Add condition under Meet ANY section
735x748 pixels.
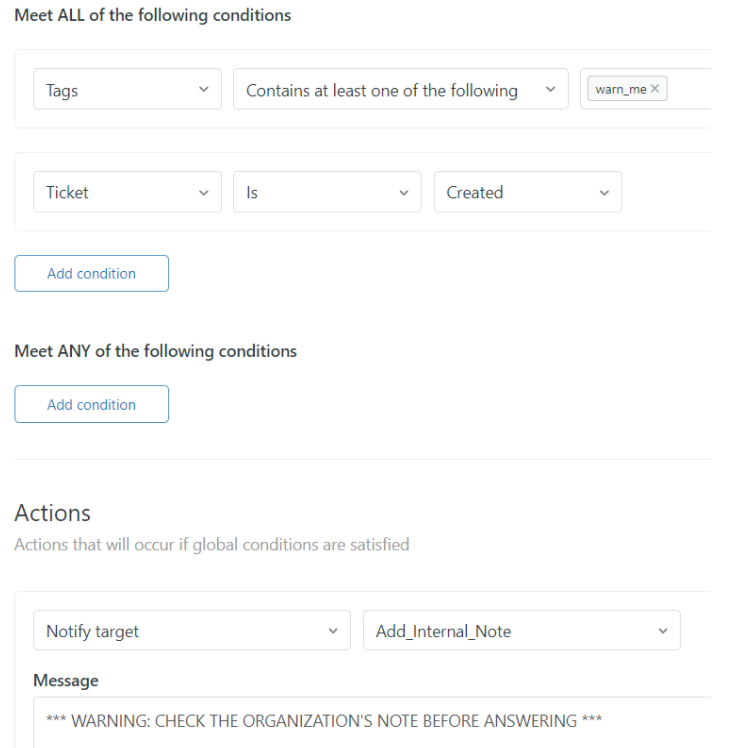click(91, 404)
